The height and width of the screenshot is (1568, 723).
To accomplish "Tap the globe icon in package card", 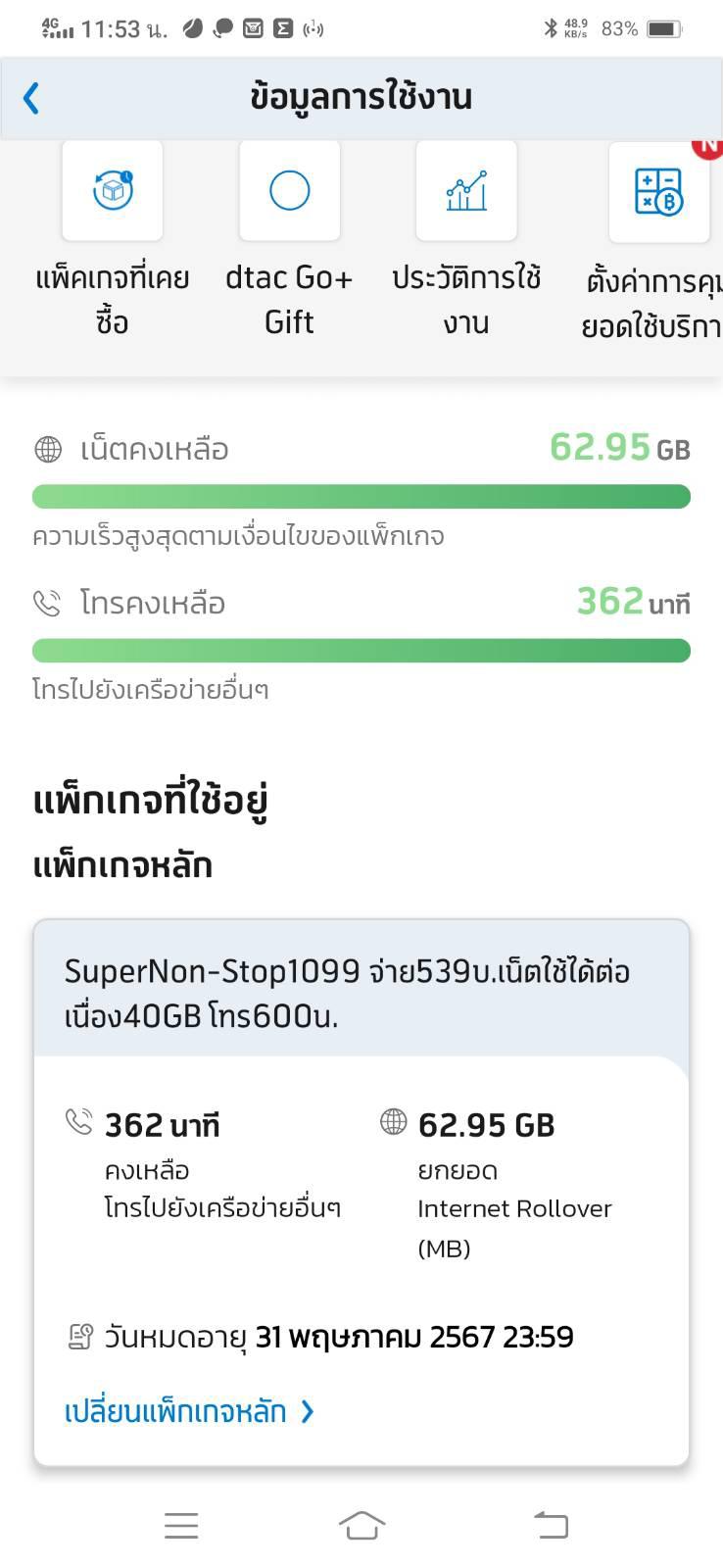I will coord(393,1121).
